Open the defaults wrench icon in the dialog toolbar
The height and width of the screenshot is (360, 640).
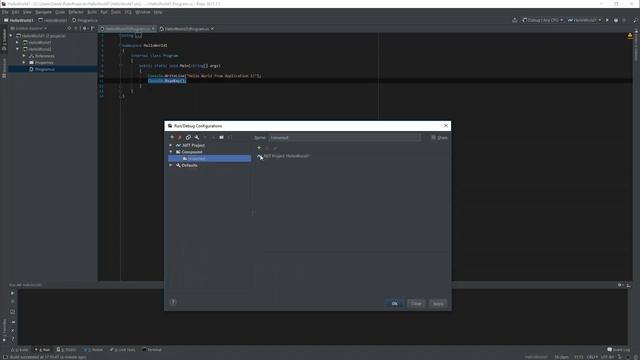point(197,138)
